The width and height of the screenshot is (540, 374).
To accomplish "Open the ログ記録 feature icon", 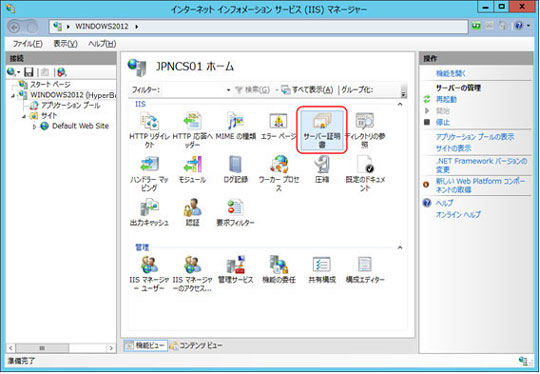I will [236, 169].
